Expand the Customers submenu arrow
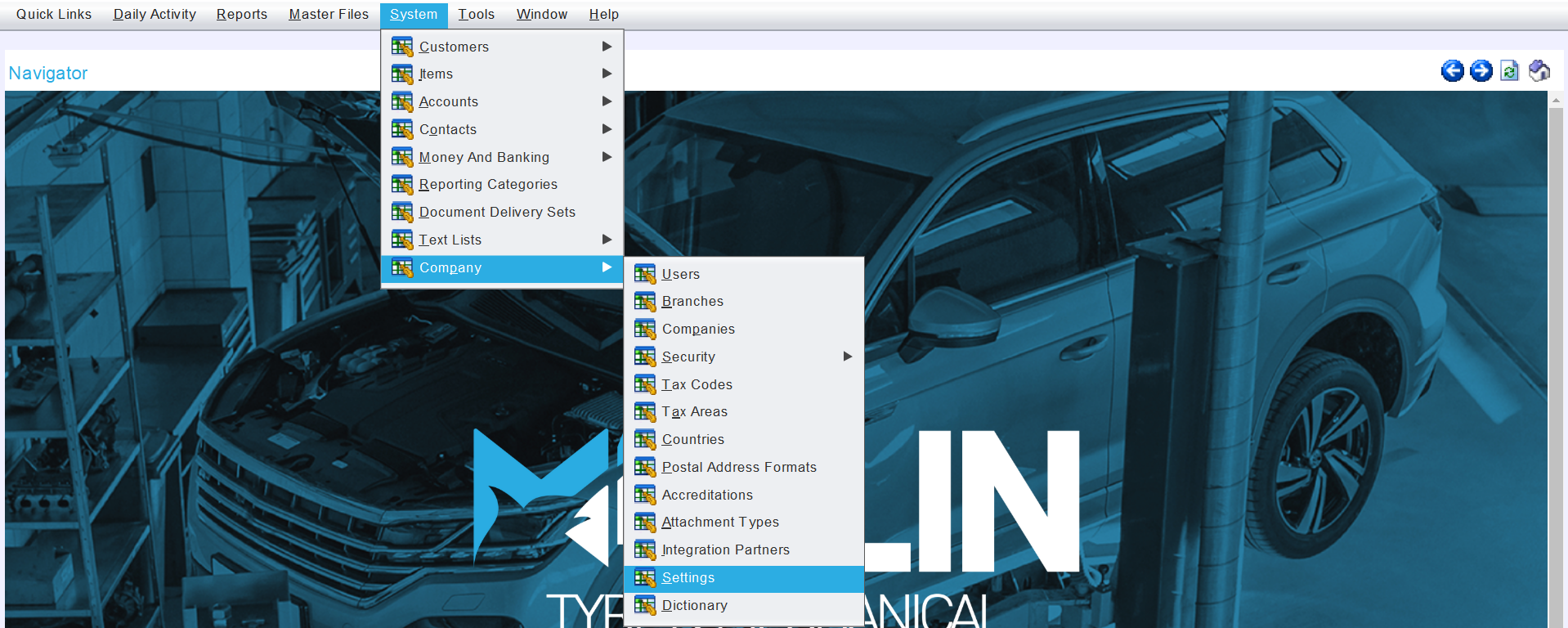1568x628 pixels. click(607, 47)
